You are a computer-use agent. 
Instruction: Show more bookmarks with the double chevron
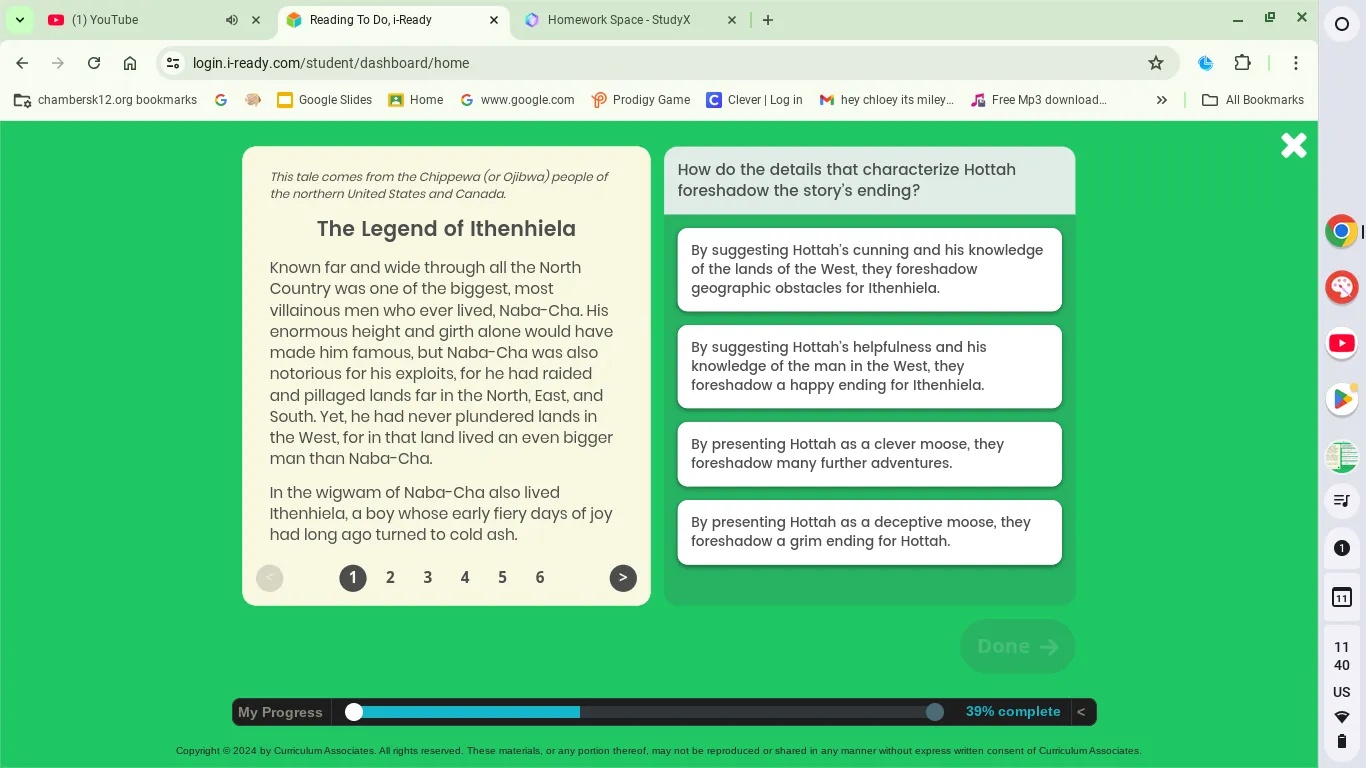point(1161,100)
